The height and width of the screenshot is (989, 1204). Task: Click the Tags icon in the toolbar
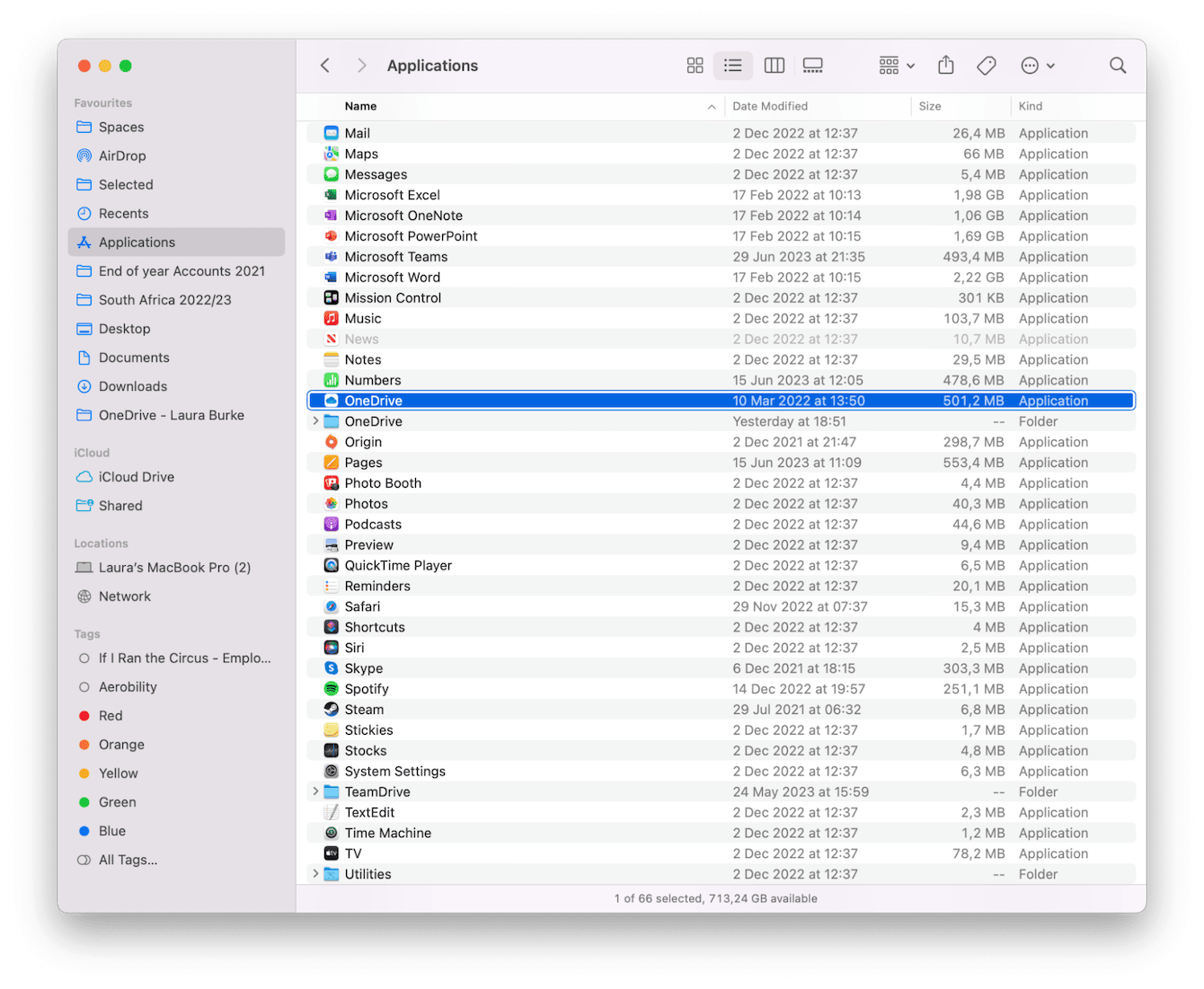pyautogui.click(x=986, y=65)
